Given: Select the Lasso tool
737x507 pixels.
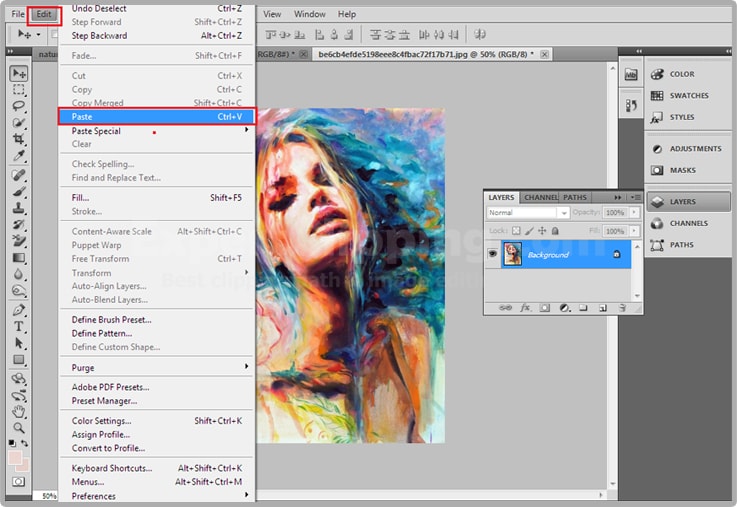Looking at the screenshot, I should tap(19, 106).
